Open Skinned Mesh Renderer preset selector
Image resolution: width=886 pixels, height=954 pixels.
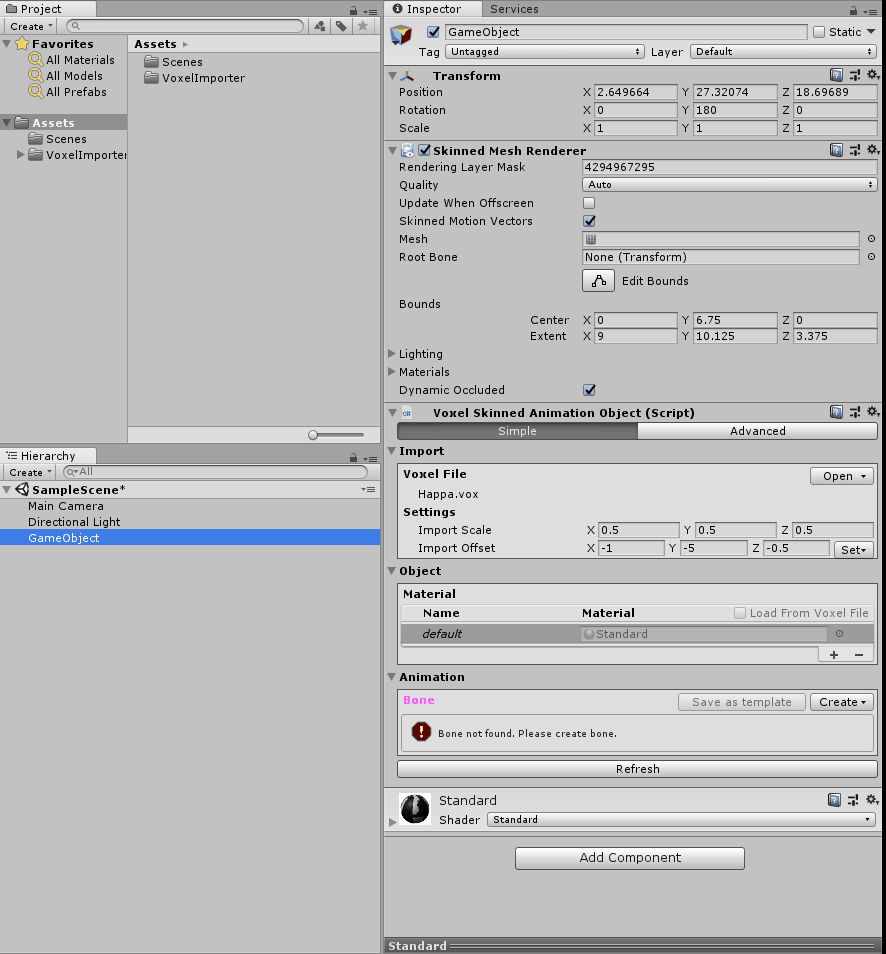click(855, 150)
